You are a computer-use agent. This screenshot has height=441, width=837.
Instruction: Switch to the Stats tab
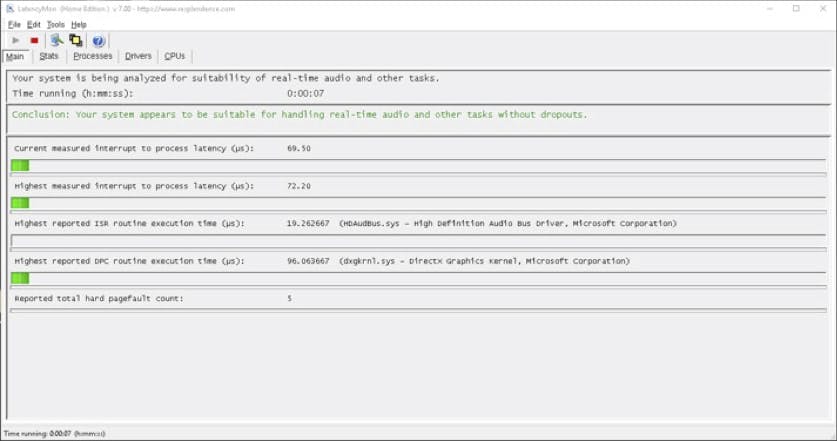(x=49, y=56)
